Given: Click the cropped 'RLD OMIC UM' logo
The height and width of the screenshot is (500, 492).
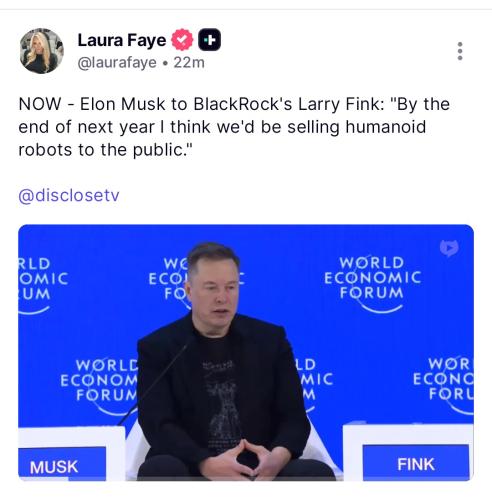Looking at the screenshot, I should 43,285.
